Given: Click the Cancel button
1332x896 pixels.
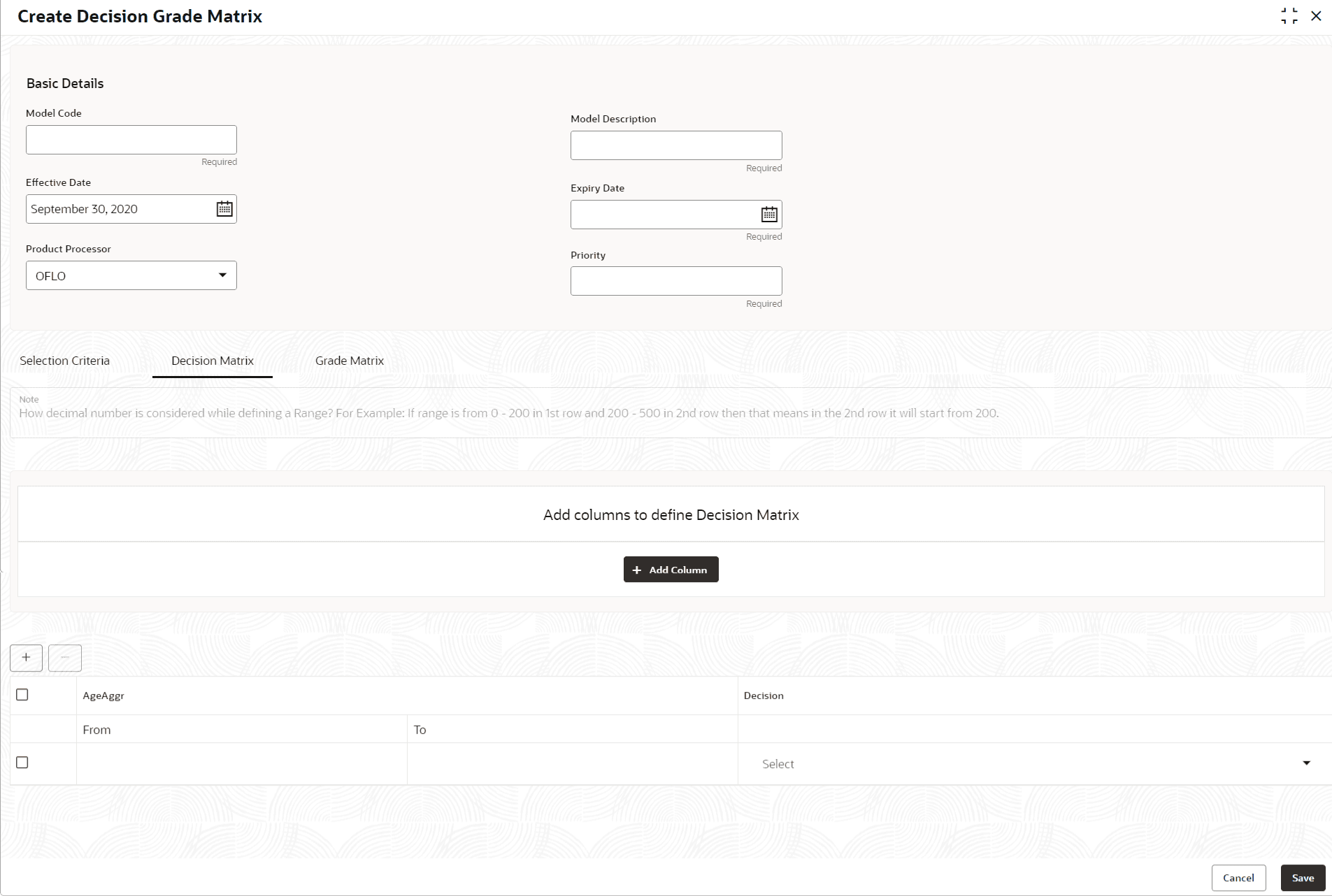Looking at the screenshot, I should [x=1238, y=878].
